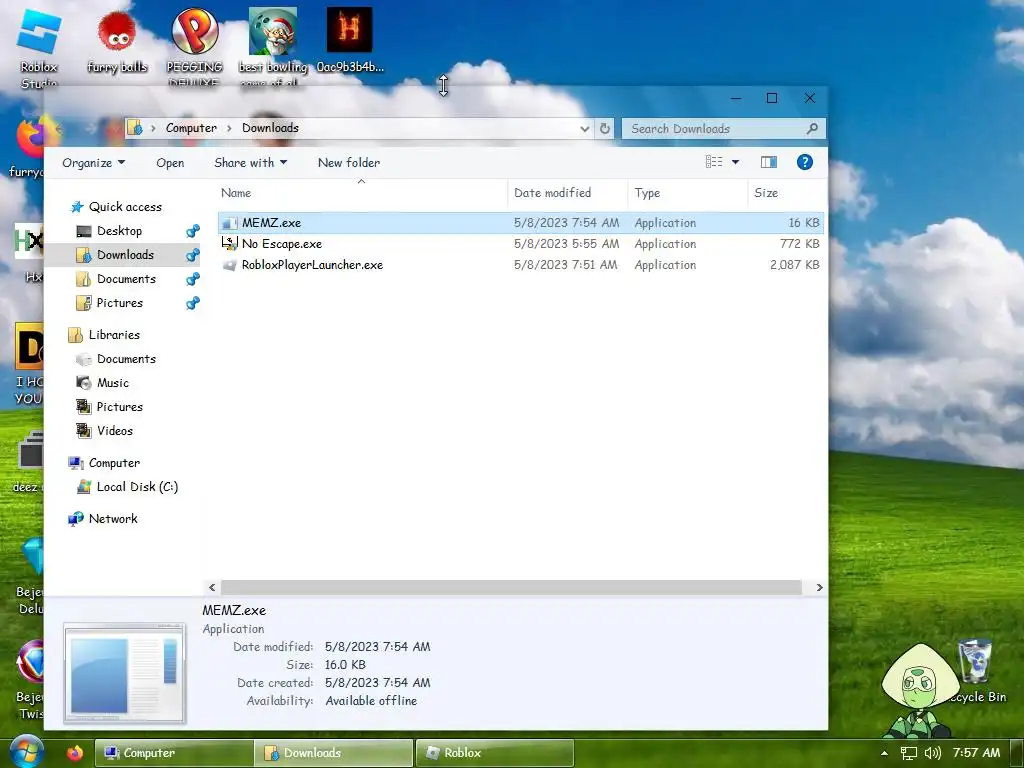Select the Music library

(x=113, y=383)
